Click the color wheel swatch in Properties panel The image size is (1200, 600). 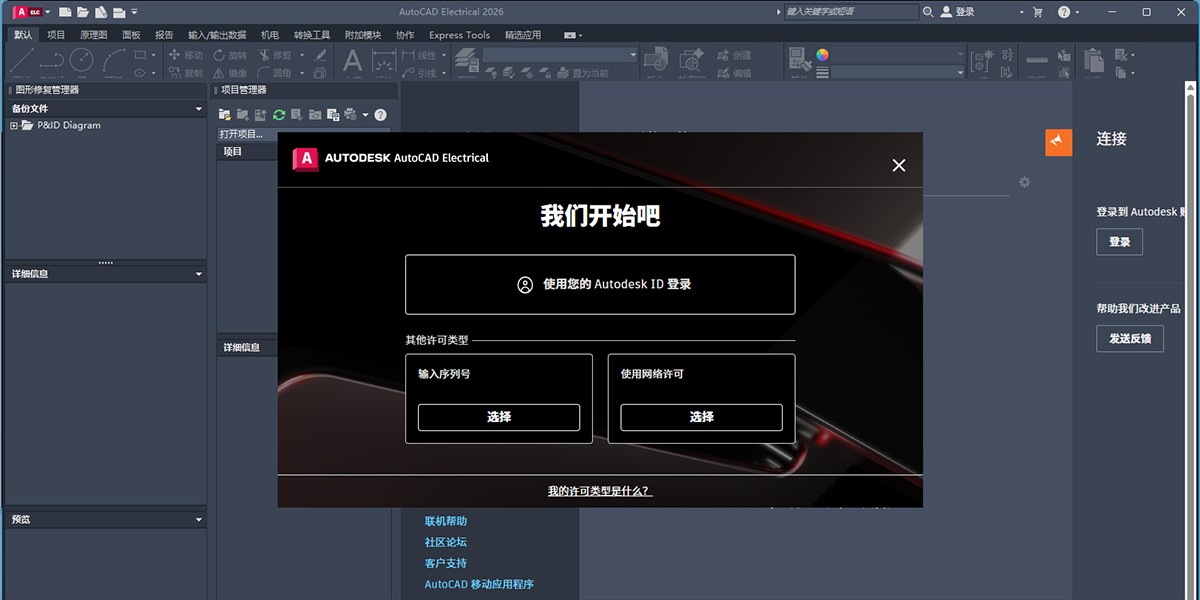coord(824,57)
